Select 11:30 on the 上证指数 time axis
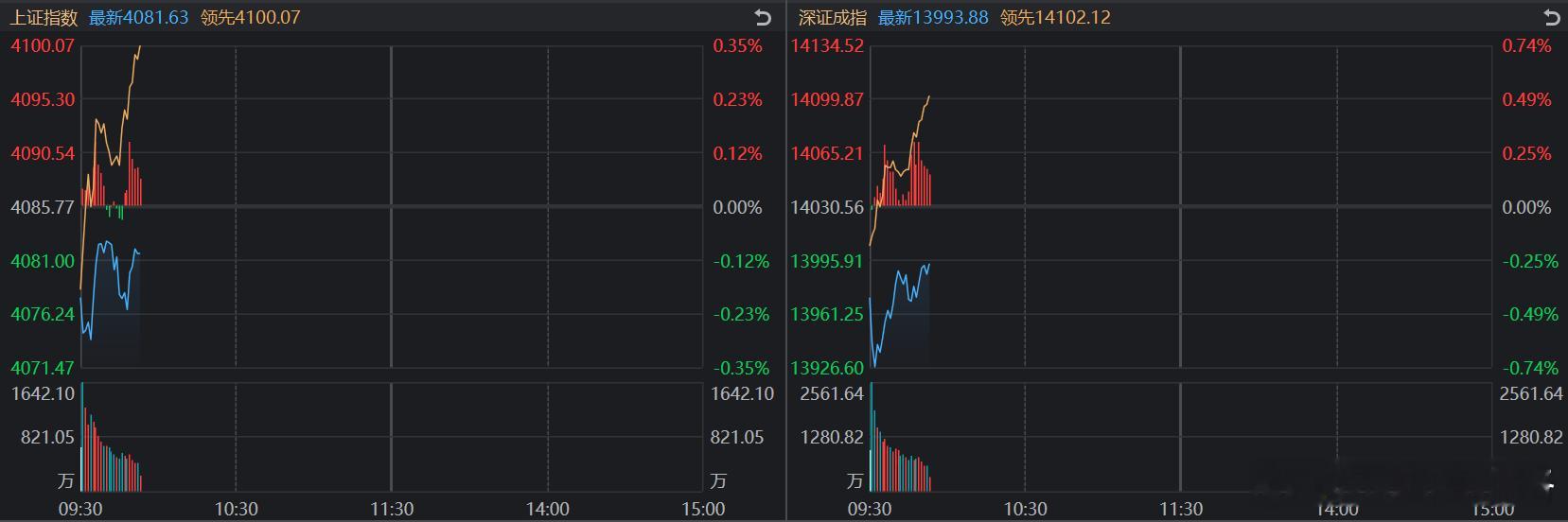The image size is (1568, 522). [392, 510]
